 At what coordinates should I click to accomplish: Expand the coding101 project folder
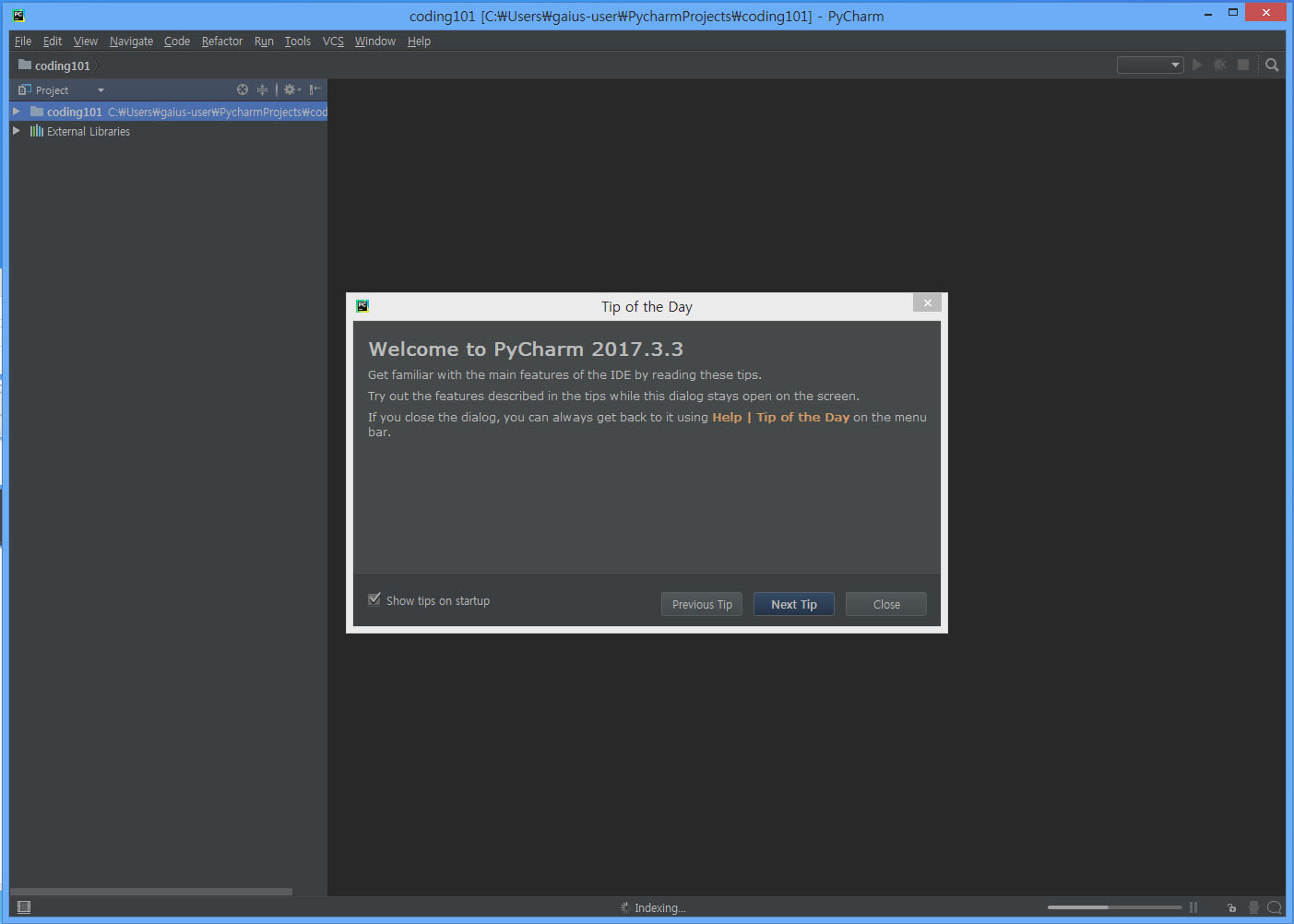[x=17, y=112]
